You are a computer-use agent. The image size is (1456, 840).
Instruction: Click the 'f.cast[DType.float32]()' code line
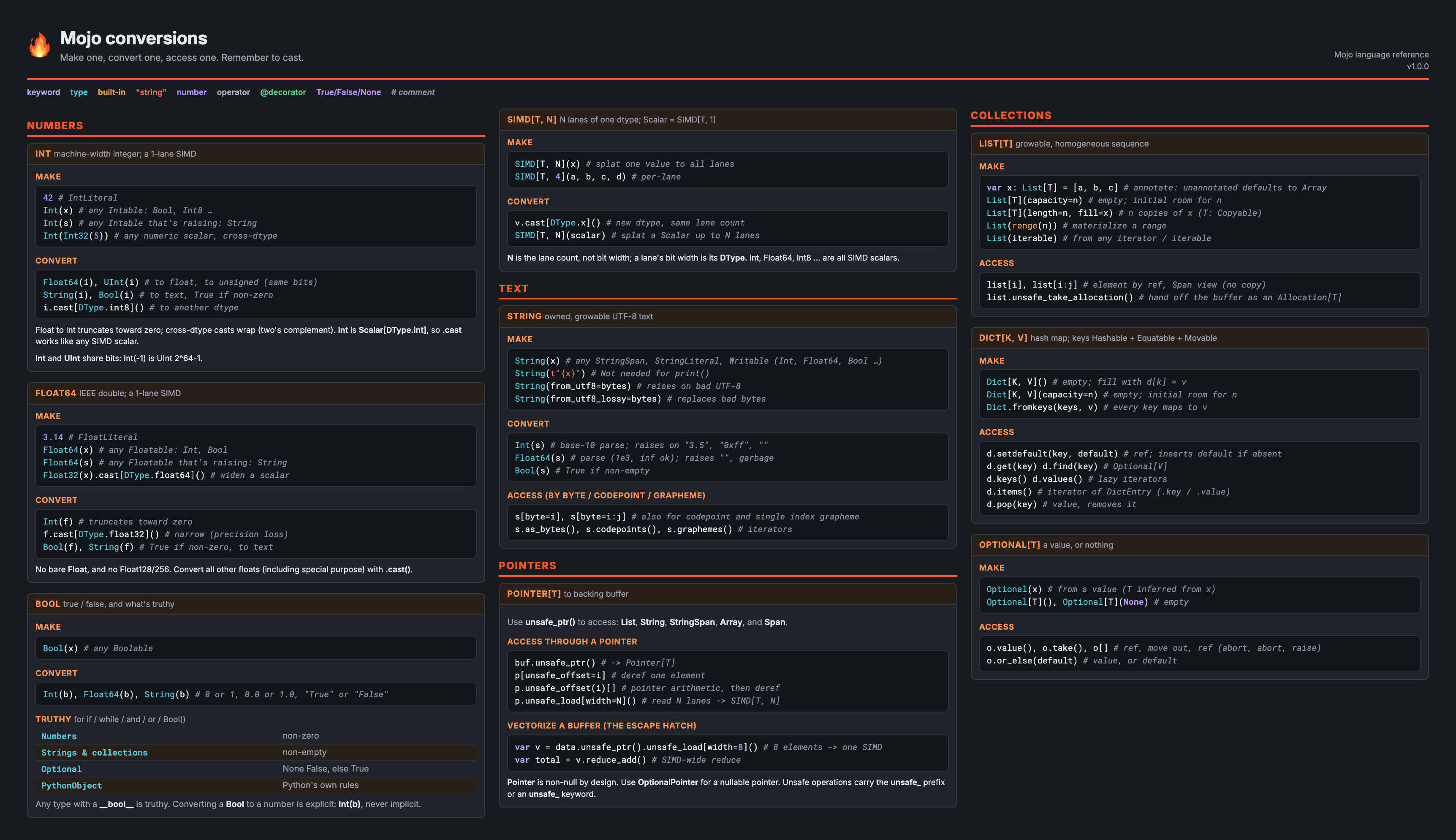point(165,534)
